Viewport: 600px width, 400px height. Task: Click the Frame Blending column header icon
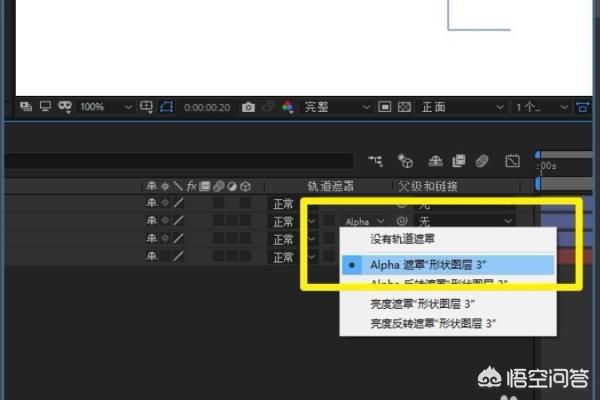tap(204, 186)
